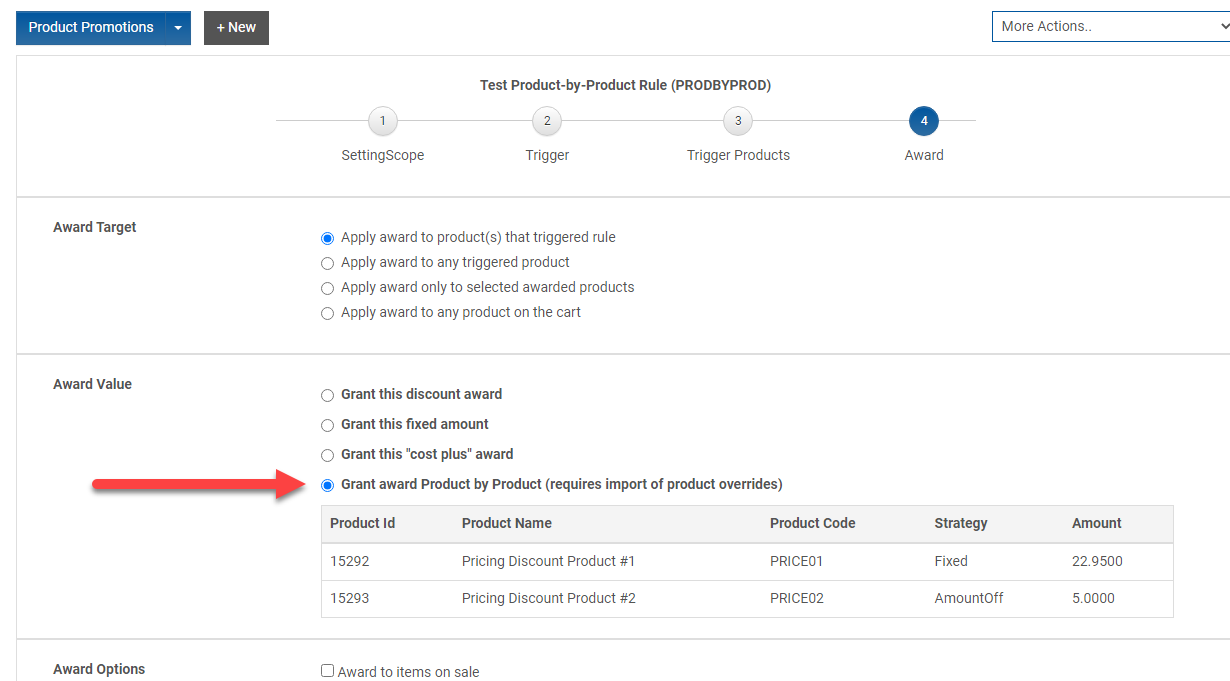Select Grant award Product by Product option
The height and width of the screenshot is (681, 1230).
click(327, 485)
